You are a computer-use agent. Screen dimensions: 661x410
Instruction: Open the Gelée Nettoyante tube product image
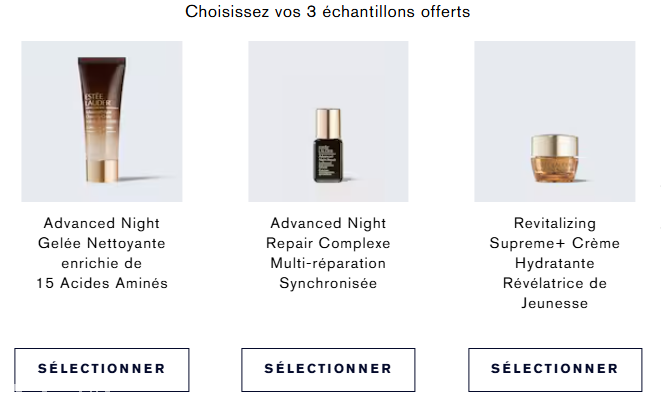coord(101,121)
